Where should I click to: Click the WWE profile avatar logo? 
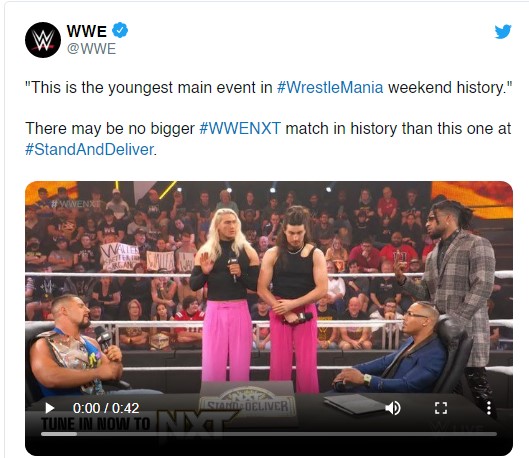click(43, 40)
